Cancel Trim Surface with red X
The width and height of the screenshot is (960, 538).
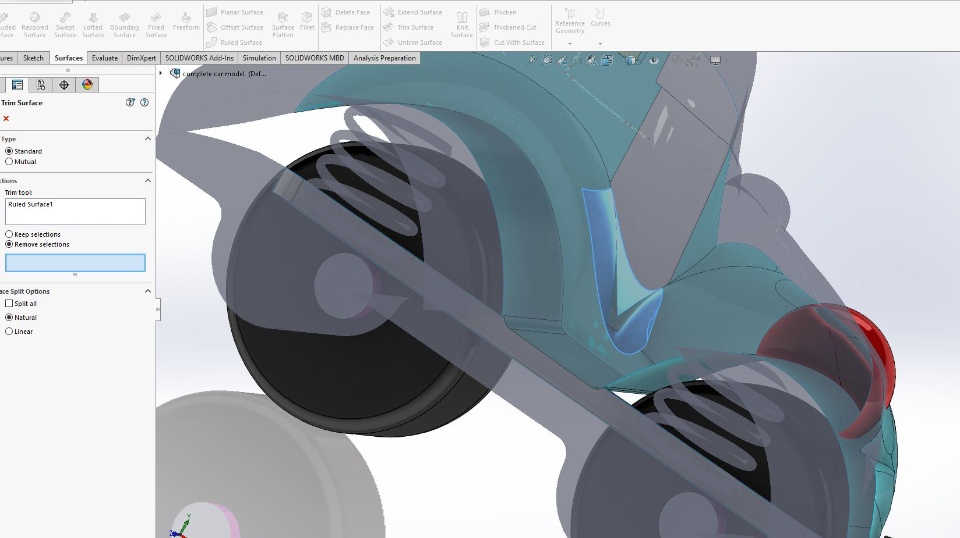[6, 119]
